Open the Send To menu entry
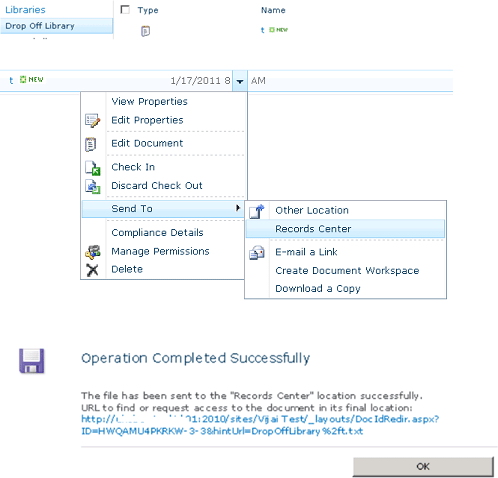The width and height of the screenshot is (498, 478). pyautogui.click(x=163, y=209)
